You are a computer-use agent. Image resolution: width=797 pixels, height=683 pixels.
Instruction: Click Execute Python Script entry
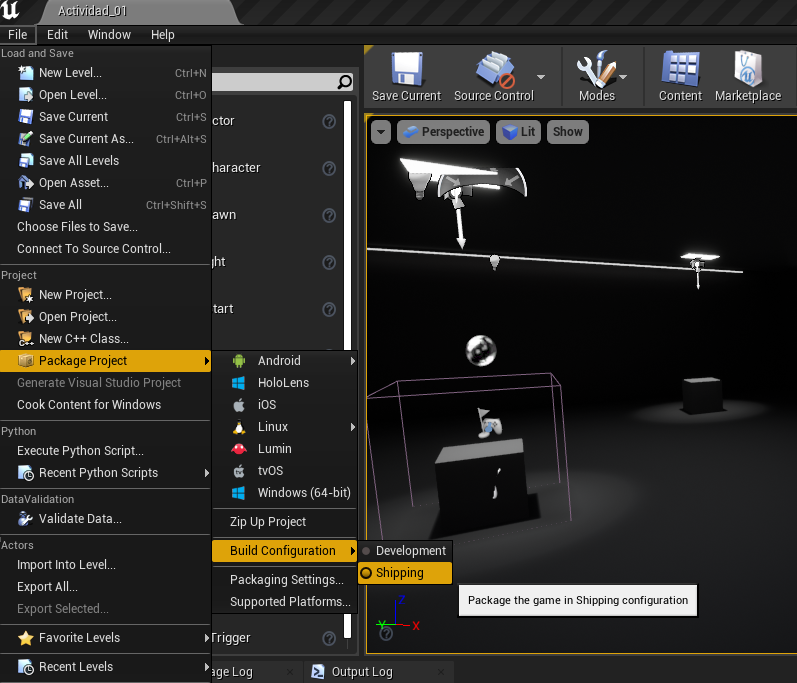coord(105,451)
